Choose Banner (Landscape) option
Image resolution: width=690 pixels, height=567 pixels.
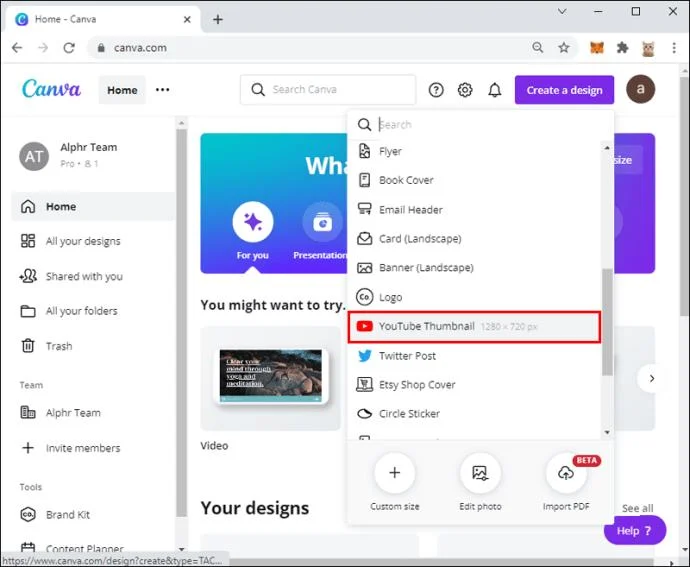[x=474, y=268]
